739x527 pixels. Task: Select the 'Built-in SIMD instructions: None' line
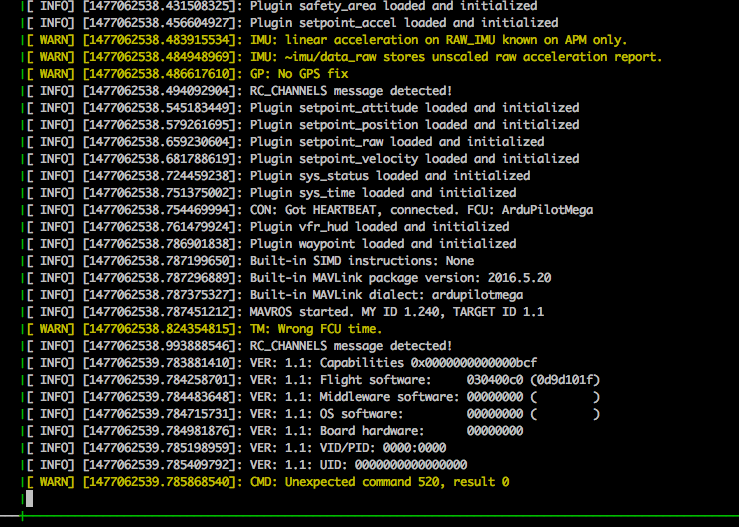point(250,261)
